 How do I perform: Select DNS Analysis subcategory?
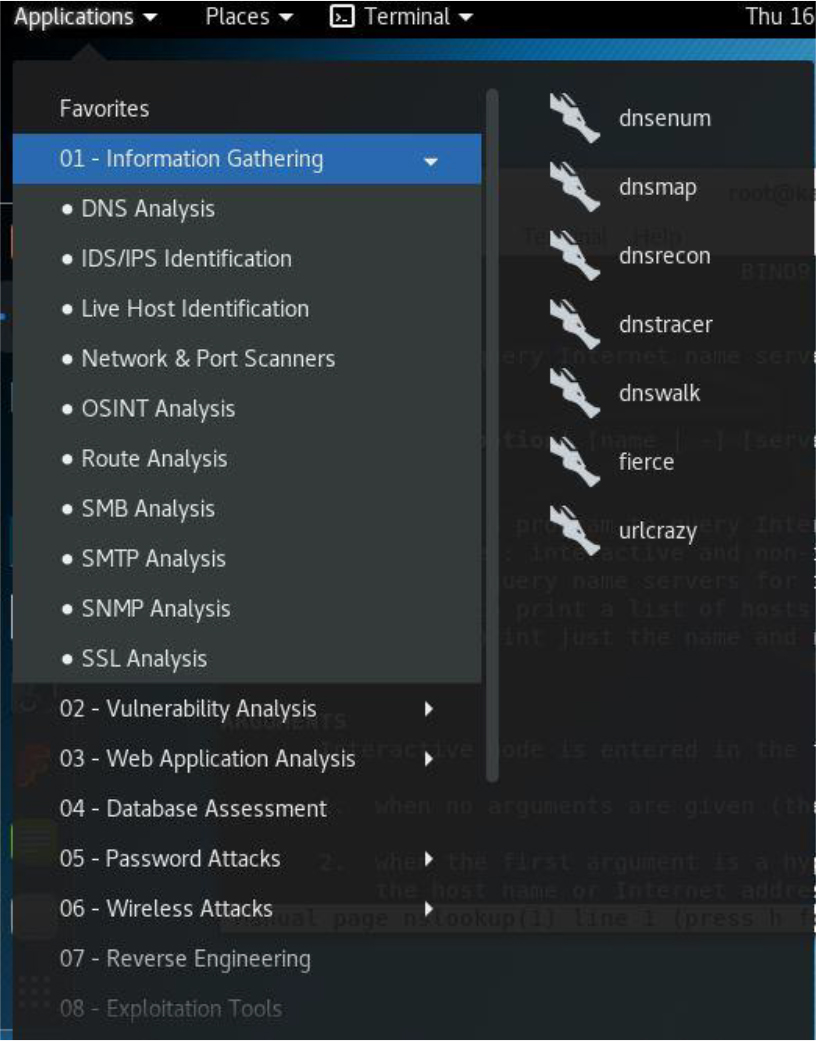click(x=148, y=209)
